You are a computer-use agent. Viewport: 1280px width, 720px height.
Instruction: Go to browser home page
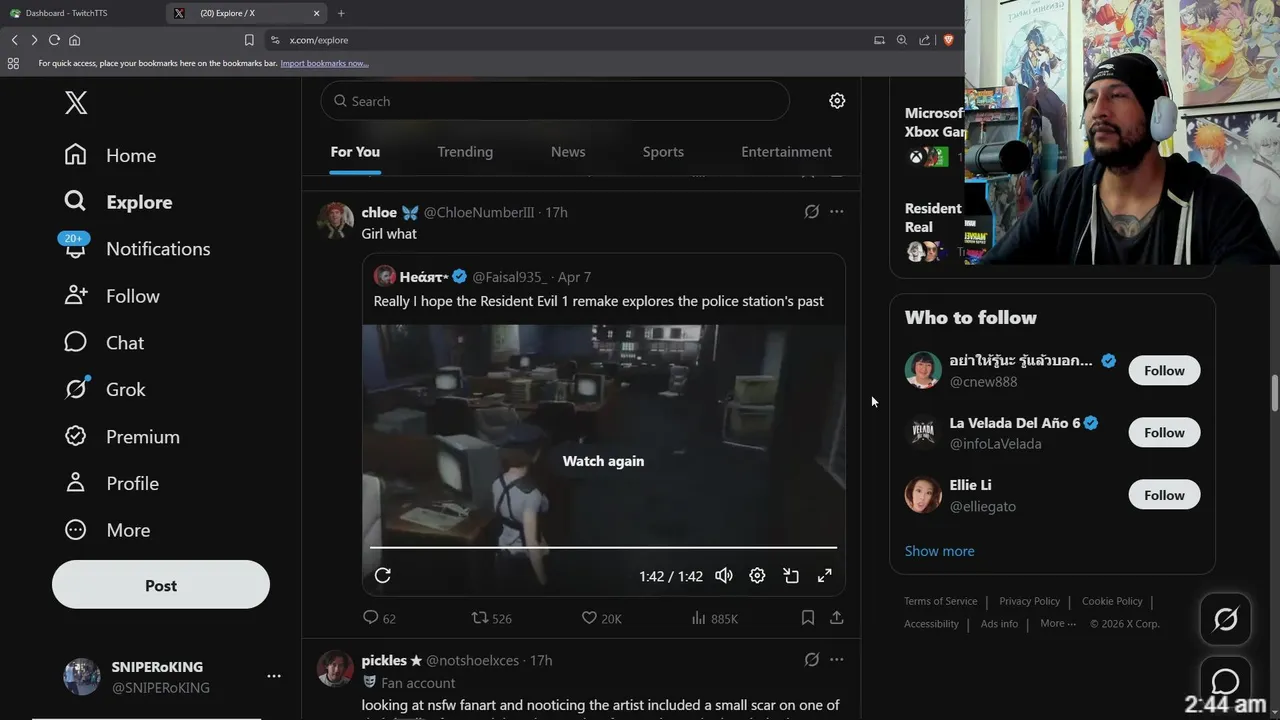74,40
